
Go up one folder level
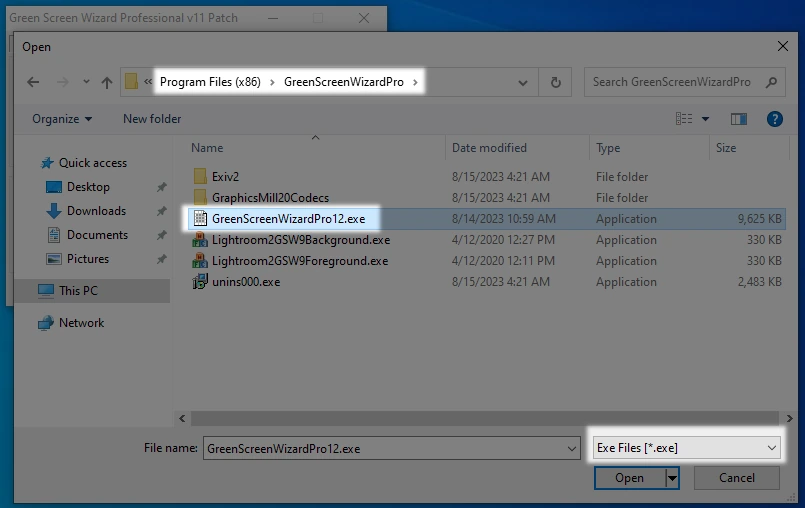[106, 82]
